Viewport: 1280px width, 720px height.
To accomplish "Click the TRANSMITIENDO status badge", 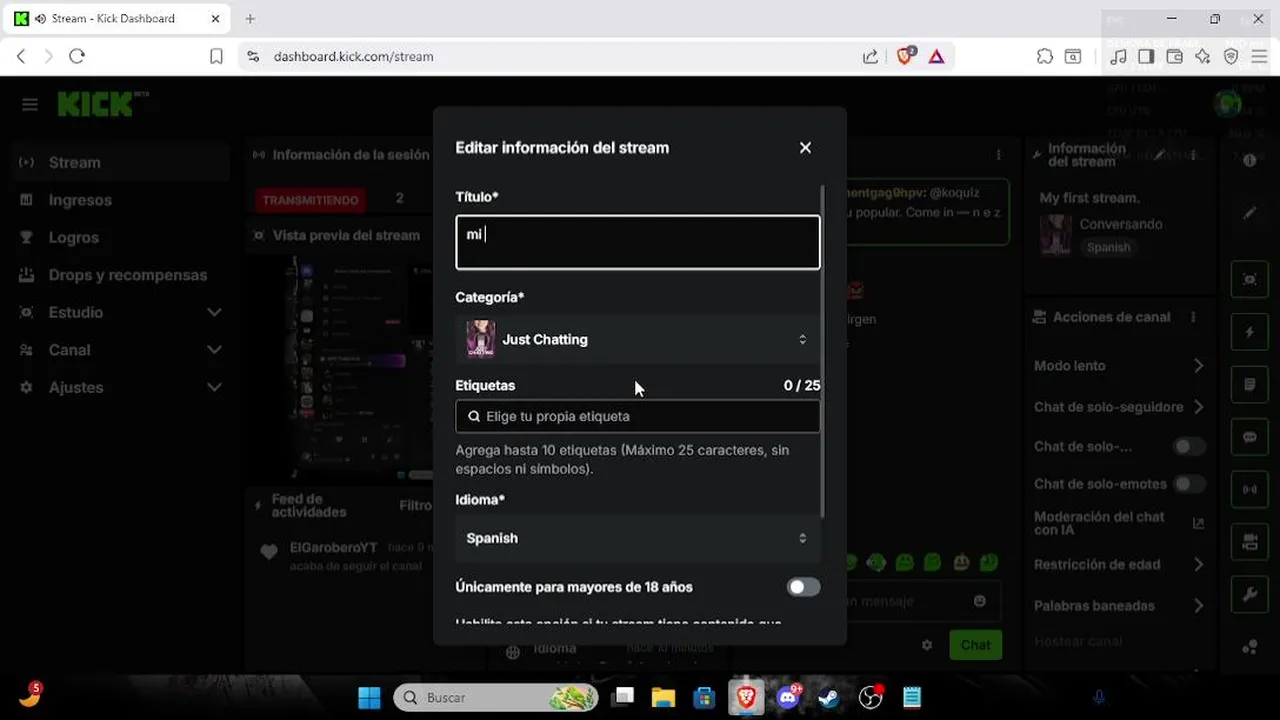I will [x=310, y=200].
